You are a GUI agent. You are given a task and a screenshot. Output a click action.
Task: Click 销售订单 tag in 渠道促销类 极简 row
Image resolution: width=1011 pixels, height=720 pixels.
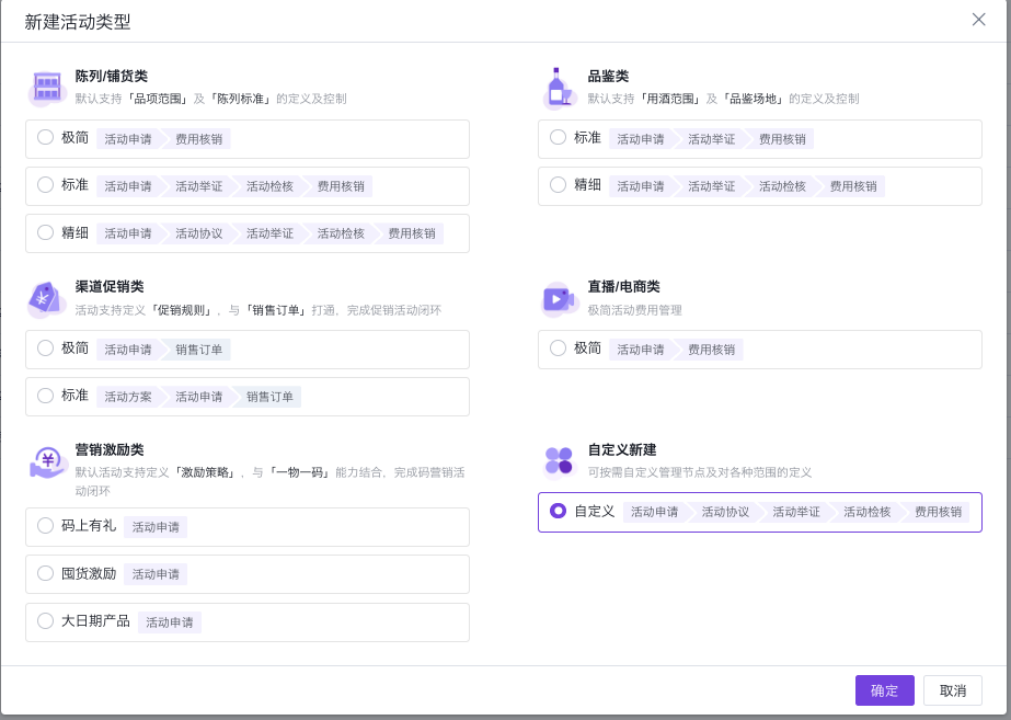(x=199, y=349)
